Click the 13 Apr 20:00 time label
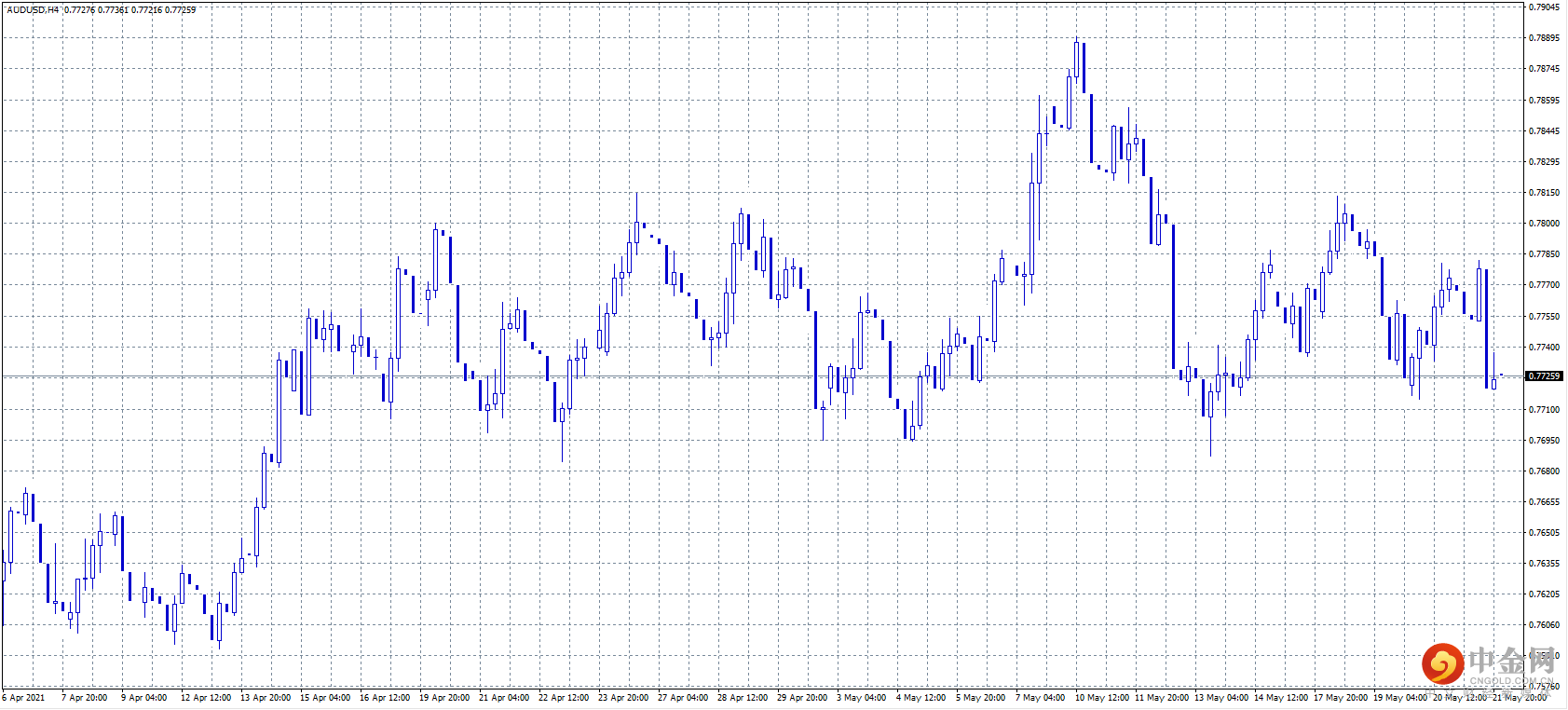 [266, 698]
